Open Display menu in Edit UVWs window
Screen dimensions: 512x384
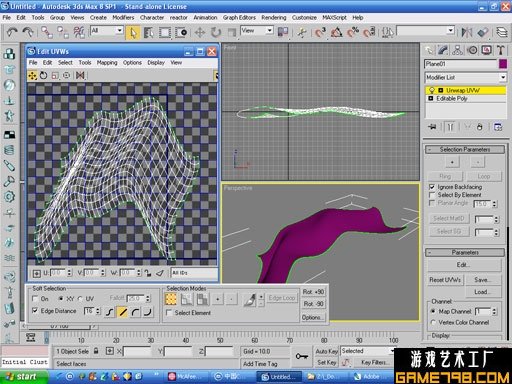point(156,62)
